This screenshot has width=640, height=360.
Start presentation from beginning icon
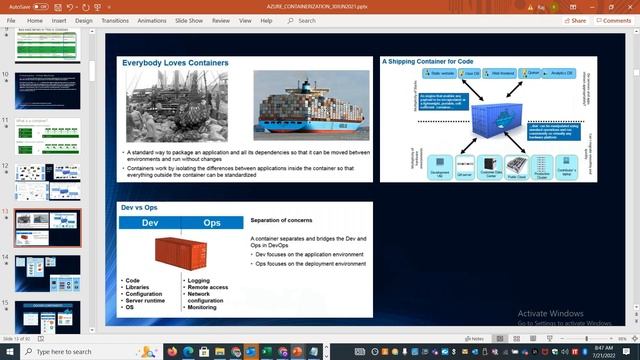pos(98,7)
